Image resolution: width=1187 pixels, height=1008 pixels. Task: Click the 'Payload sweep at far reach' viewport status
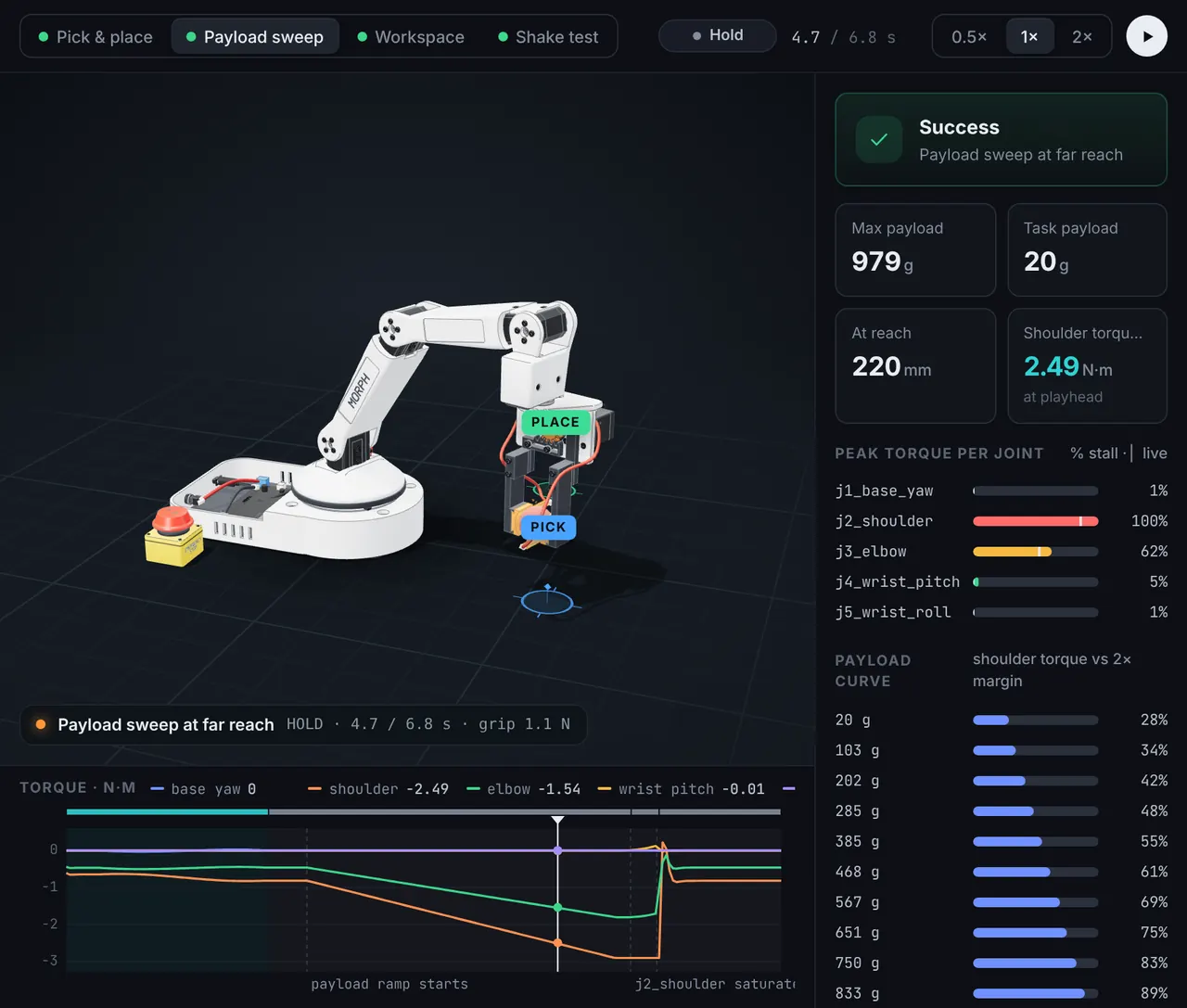point(304,724)
